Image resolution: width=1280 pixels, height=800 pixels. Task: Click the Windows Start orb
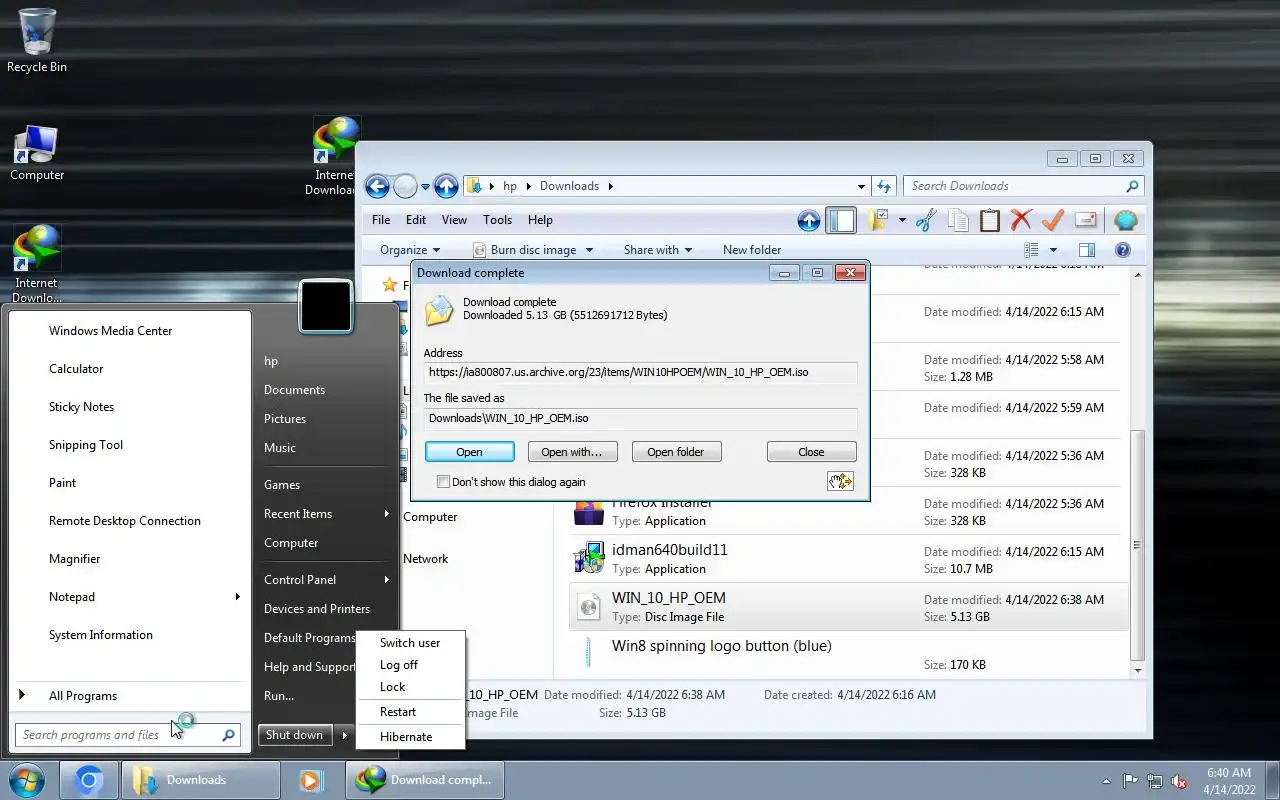26,780
